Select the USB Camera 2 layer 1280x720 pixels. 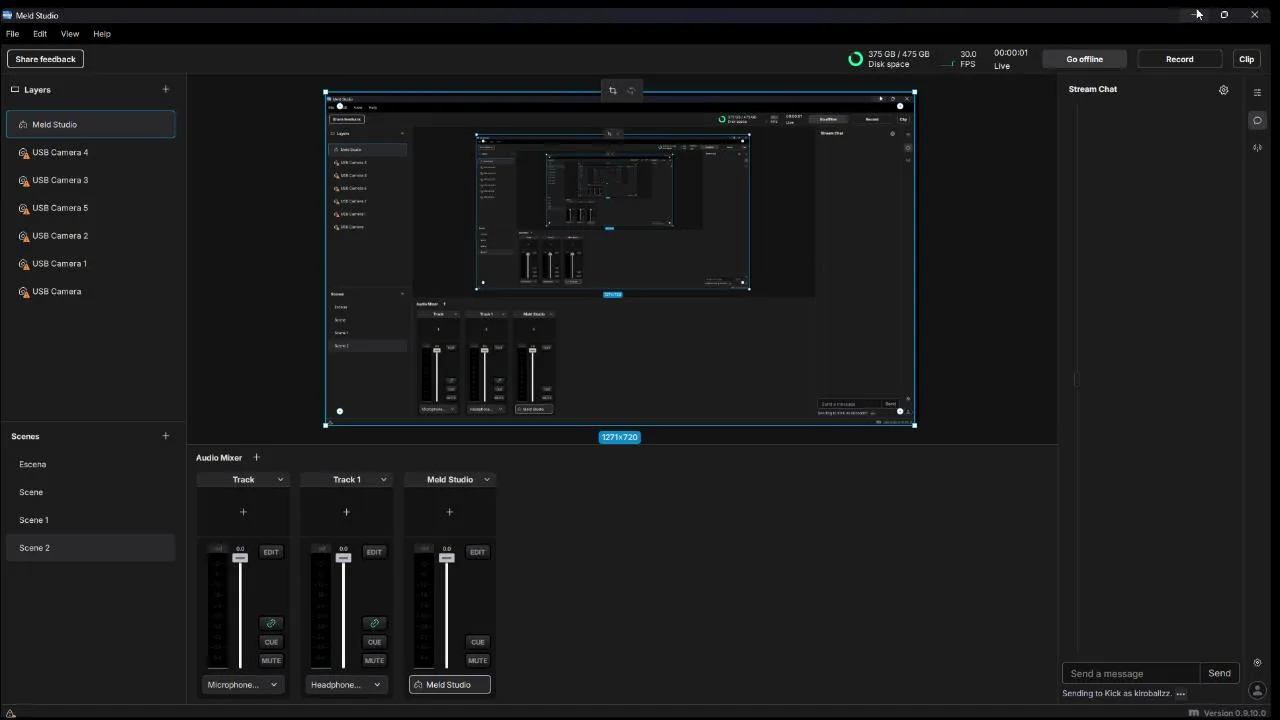[91, 236]
